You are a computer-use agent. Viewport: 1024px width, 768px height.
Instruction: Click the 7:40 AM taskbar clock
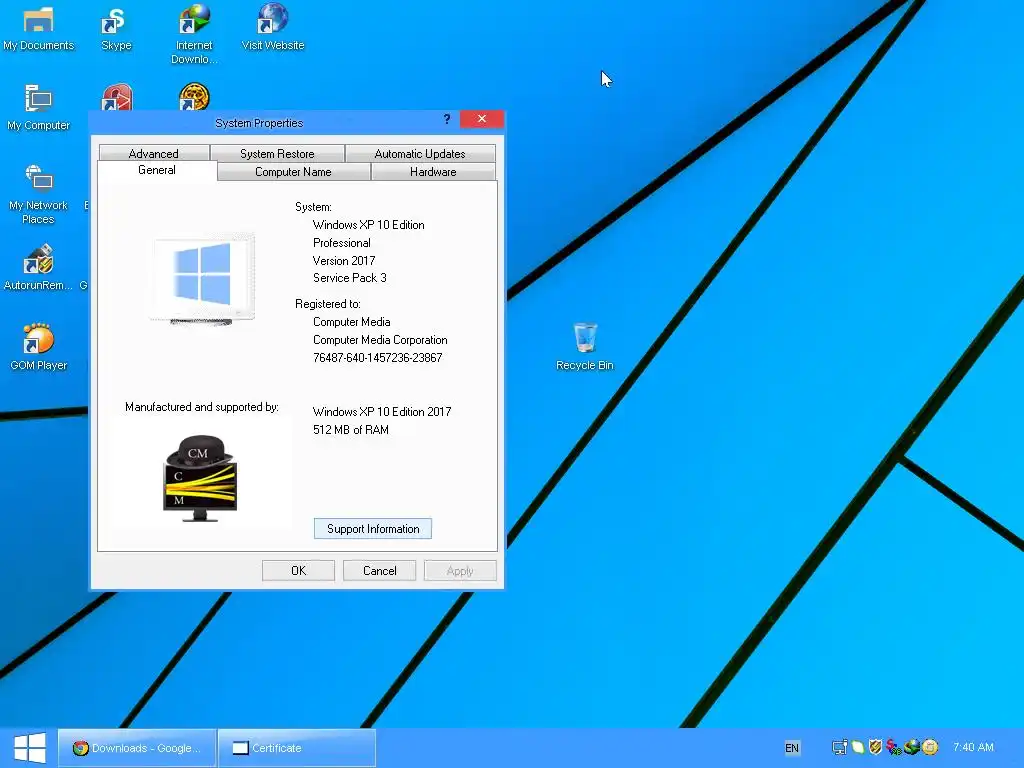point(973,747)
